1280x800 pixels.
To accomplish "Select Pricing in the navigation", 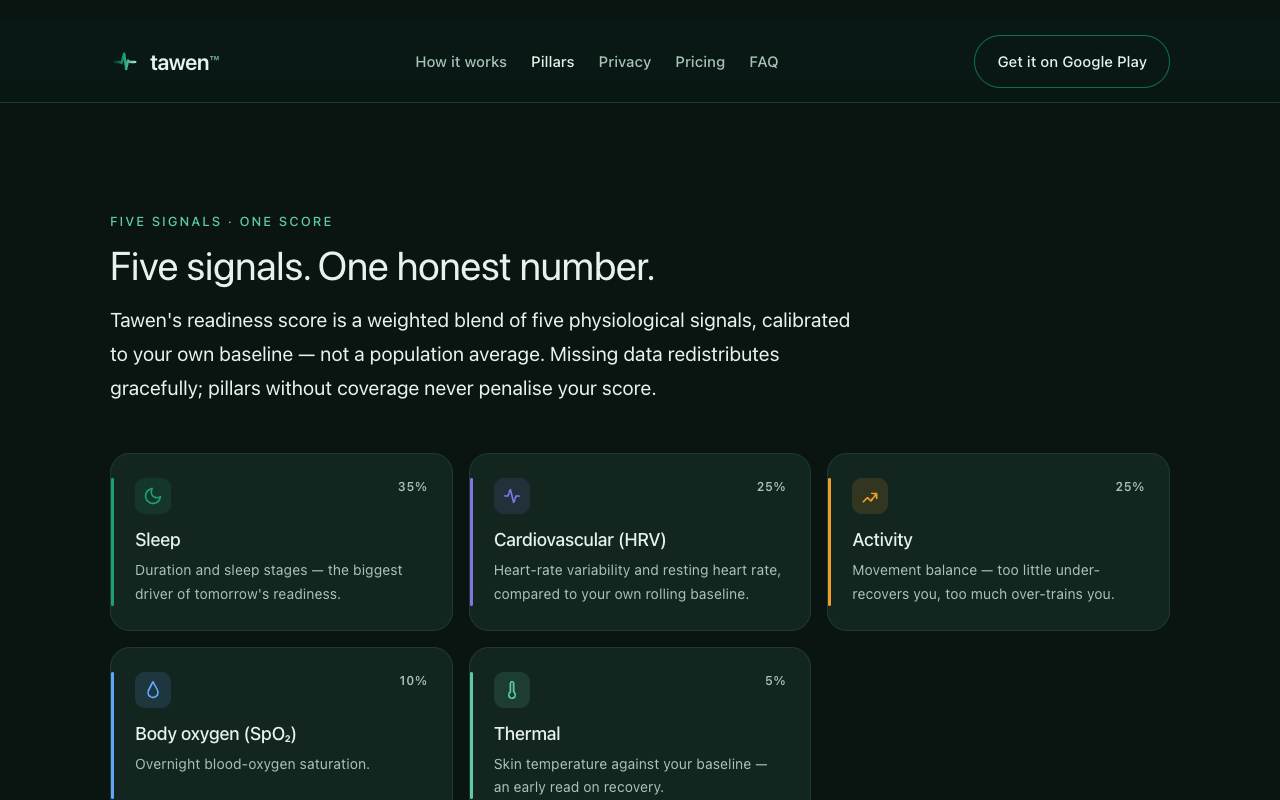I will click(x=700, y=62).
